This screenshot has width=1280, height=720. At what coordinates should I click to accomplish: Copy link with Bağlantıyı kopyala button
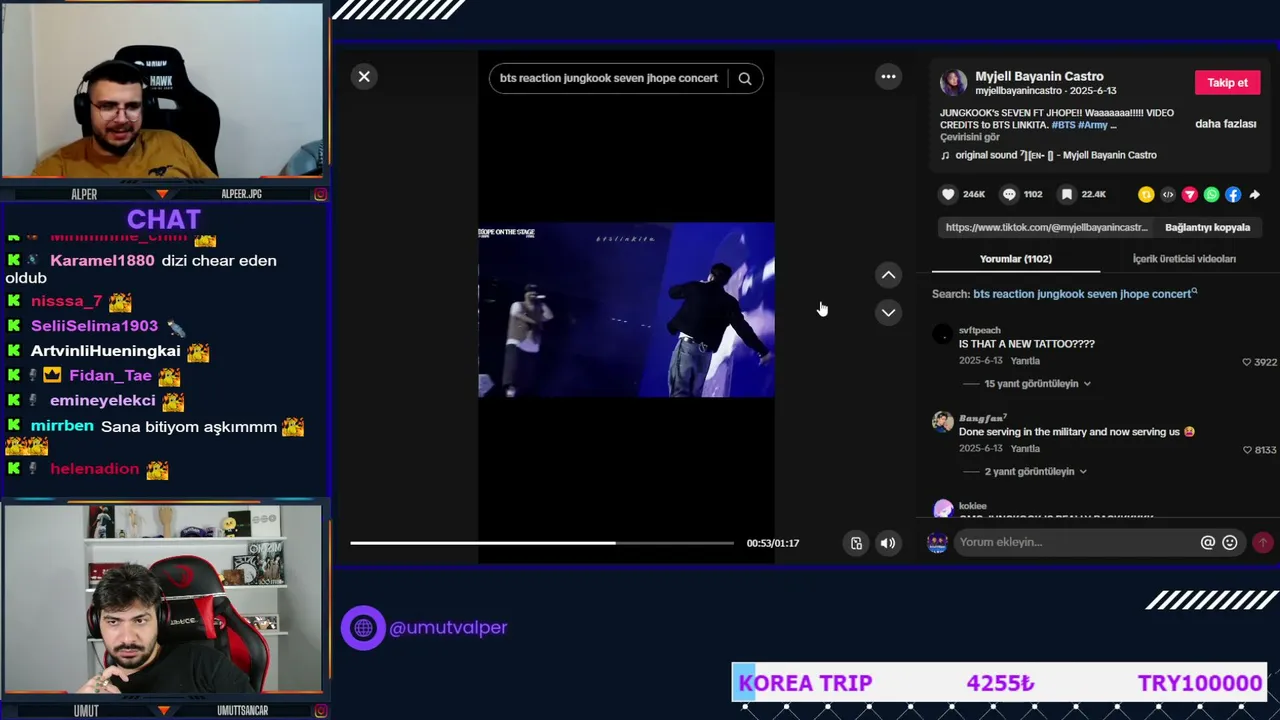point(1207,228)
